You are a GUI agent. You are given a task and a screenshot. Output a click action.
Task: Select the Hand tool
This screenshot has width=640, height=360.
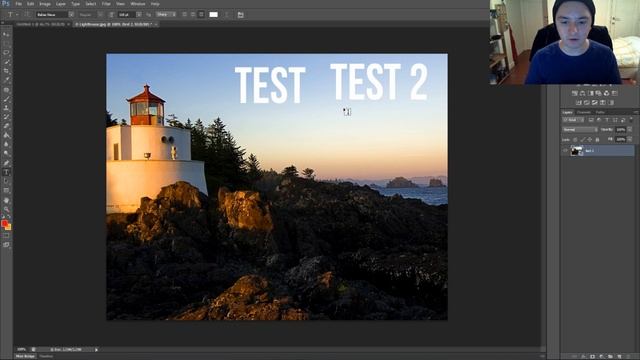pos(6,200)
